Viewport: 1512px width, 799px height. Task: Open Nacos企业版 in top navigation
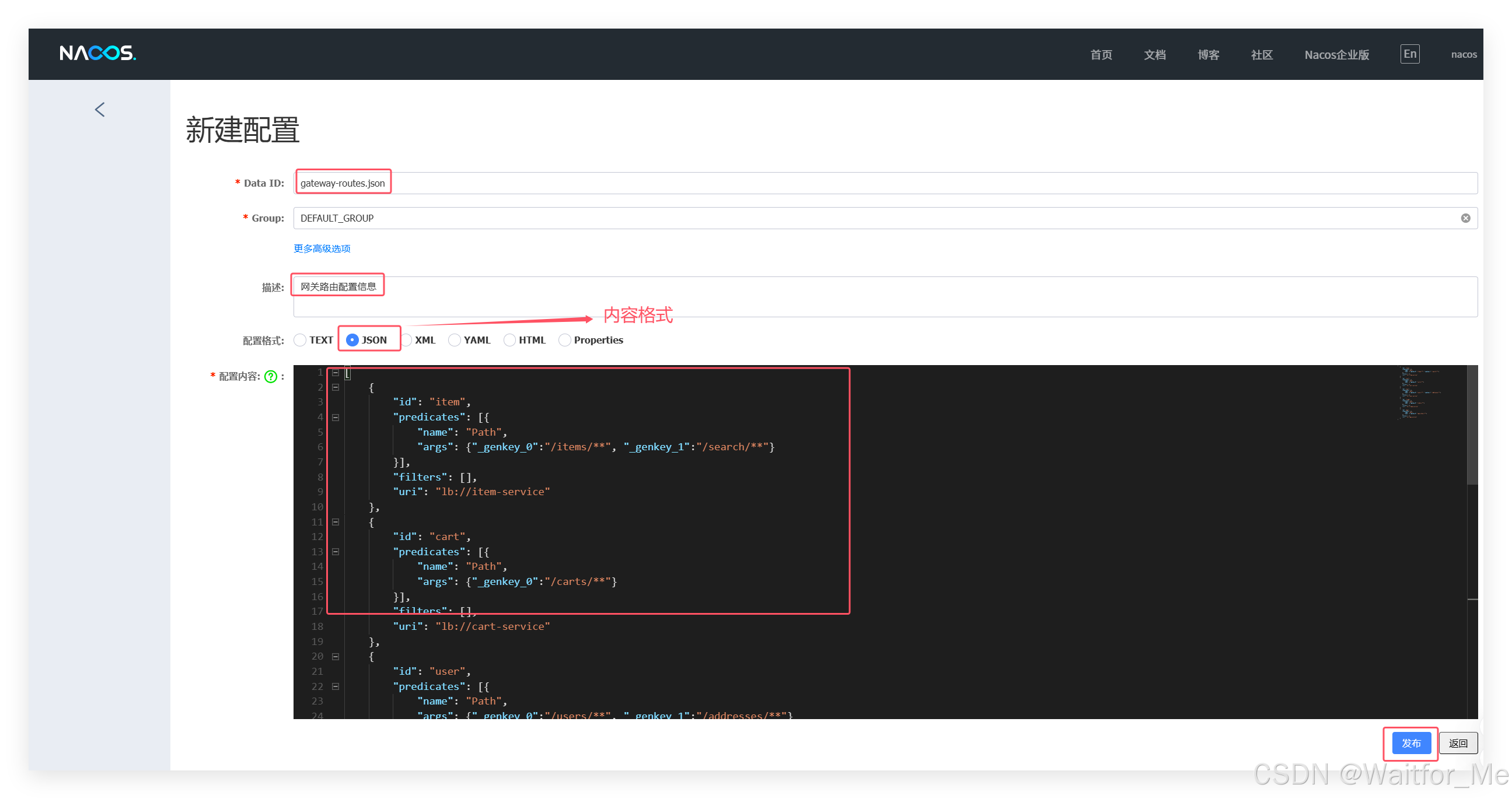point(1336,55)
